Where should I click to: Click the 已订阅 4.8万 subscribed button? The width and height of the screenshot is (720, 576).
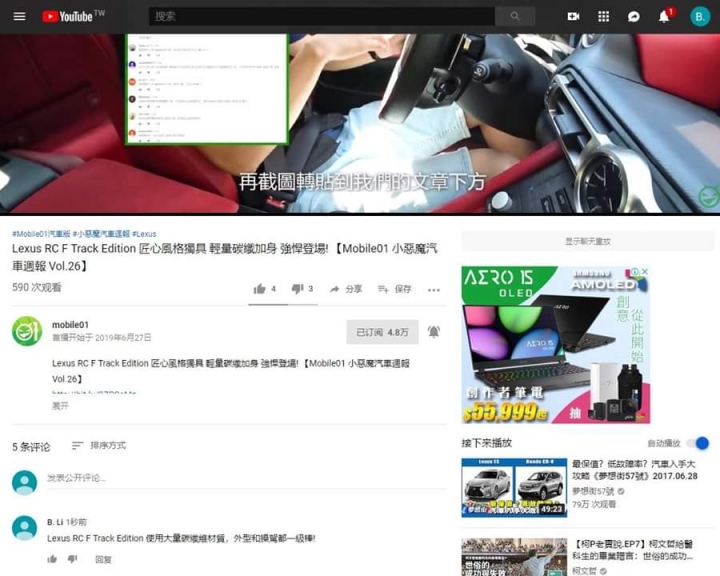(x=382, y=332)
